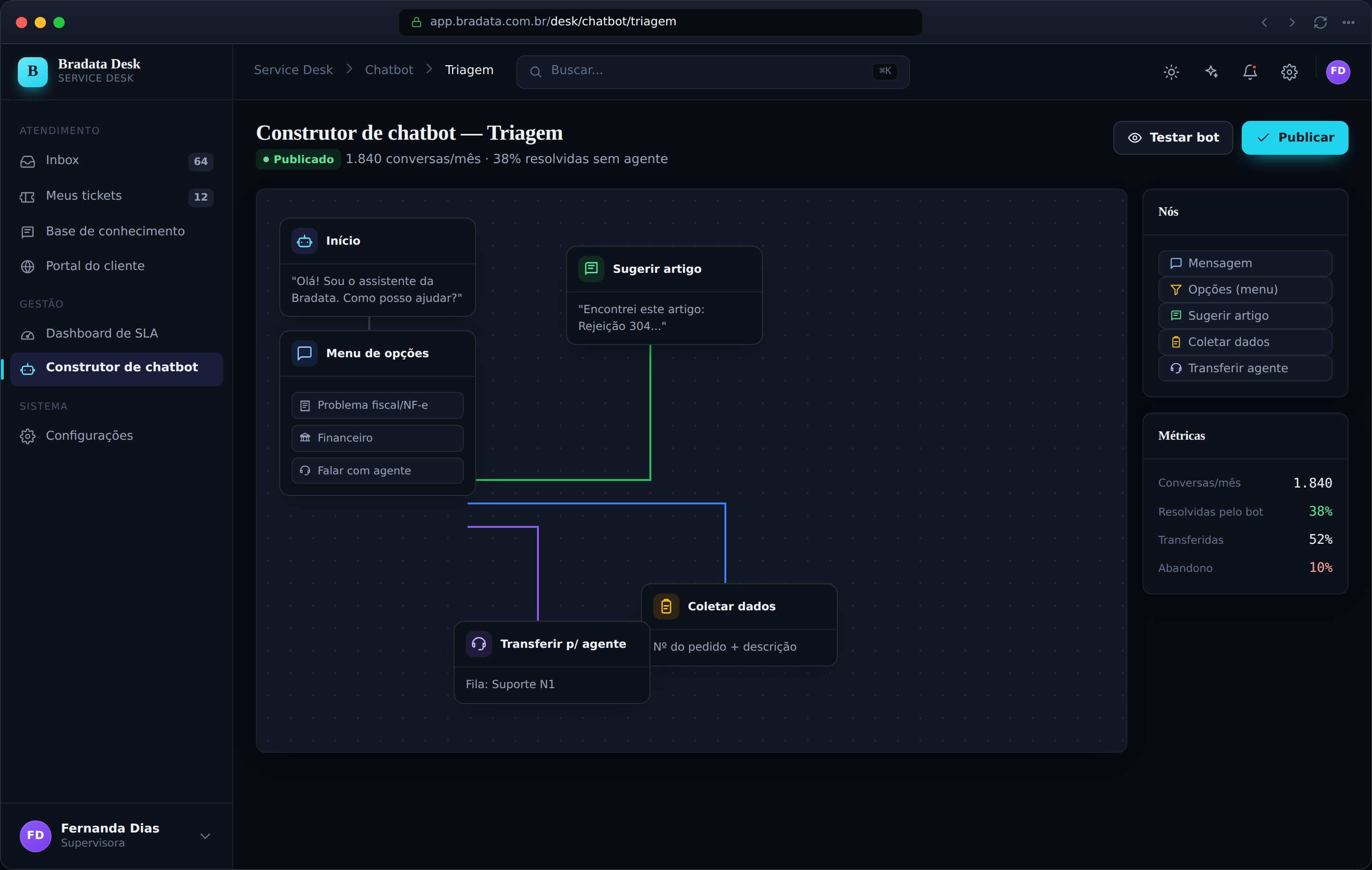Click the search magnifier icon
This screenshot has width=1372, height=870.
(x=536, y=72)
